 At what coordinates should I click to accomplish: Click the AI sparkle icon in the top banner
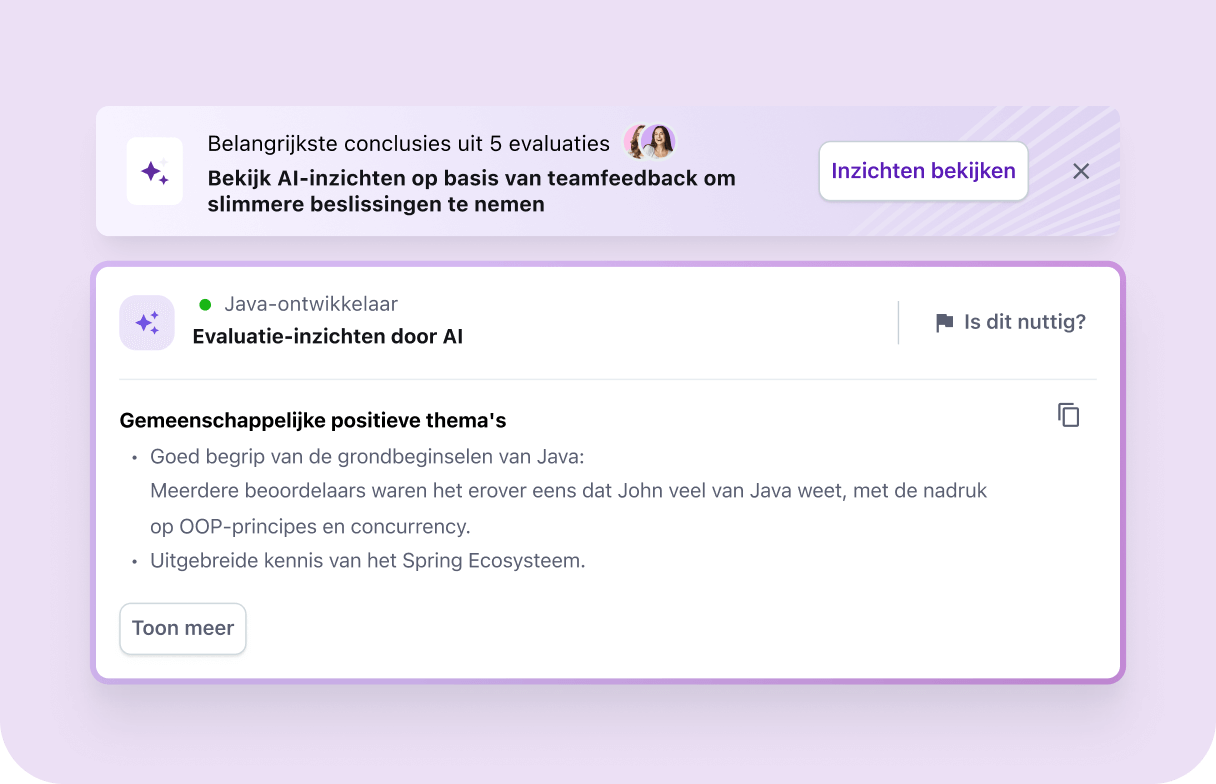point(155,172)
